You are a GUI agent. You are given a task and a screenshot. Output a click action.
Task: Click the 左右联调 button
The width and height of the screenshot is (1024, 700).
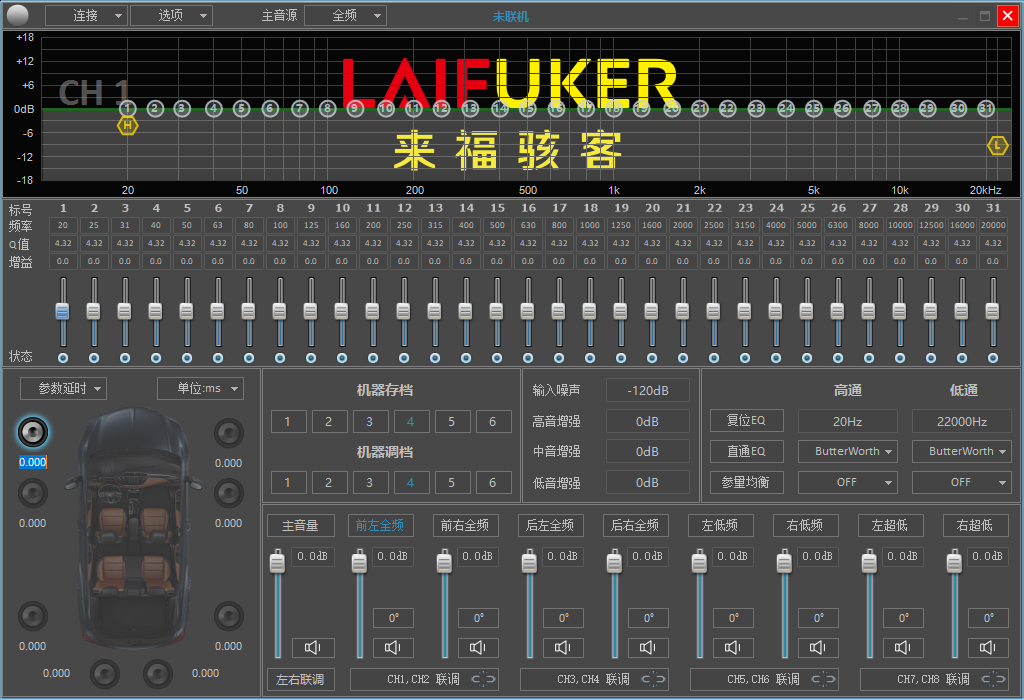(300, 680)
